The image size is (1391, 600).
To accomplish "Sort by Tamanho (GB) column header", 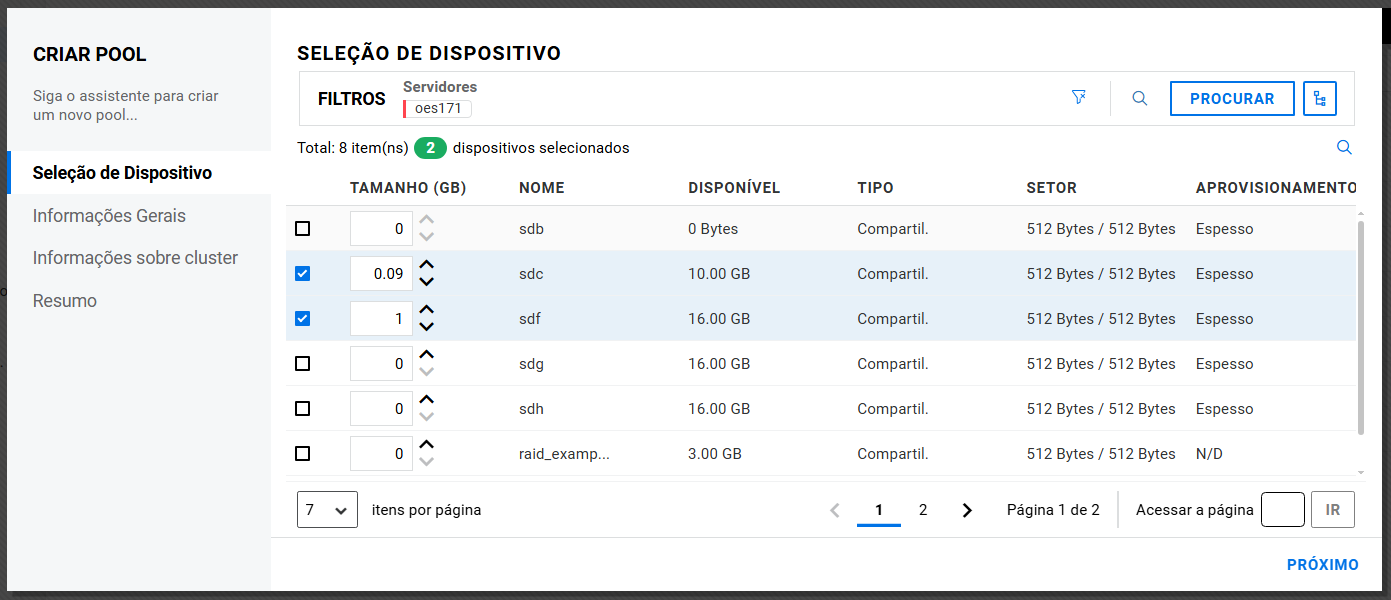I will [x=408, y=188].
